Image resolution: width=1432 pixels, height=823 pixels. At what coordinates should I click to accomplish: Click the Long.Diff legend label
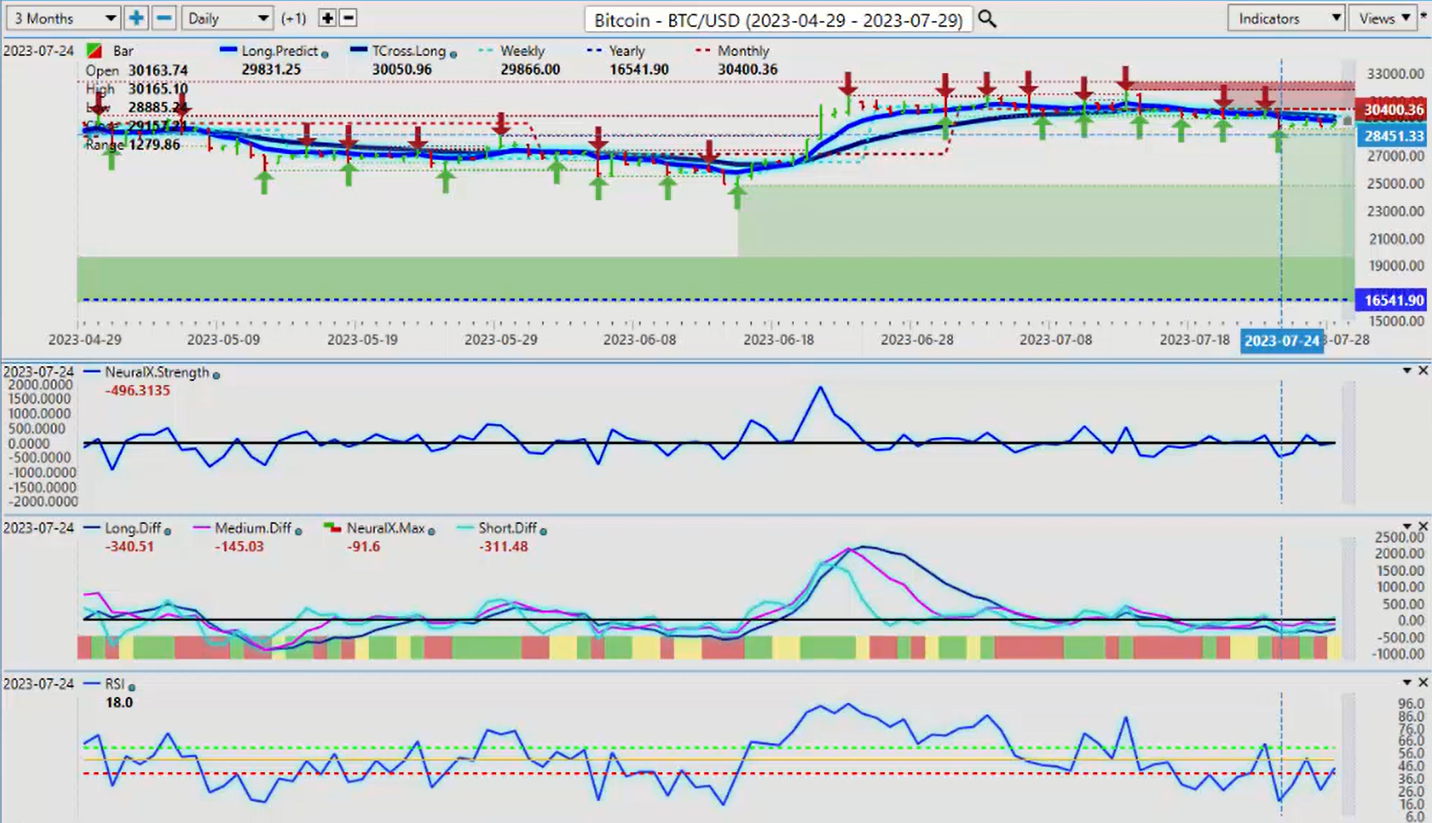134,527
